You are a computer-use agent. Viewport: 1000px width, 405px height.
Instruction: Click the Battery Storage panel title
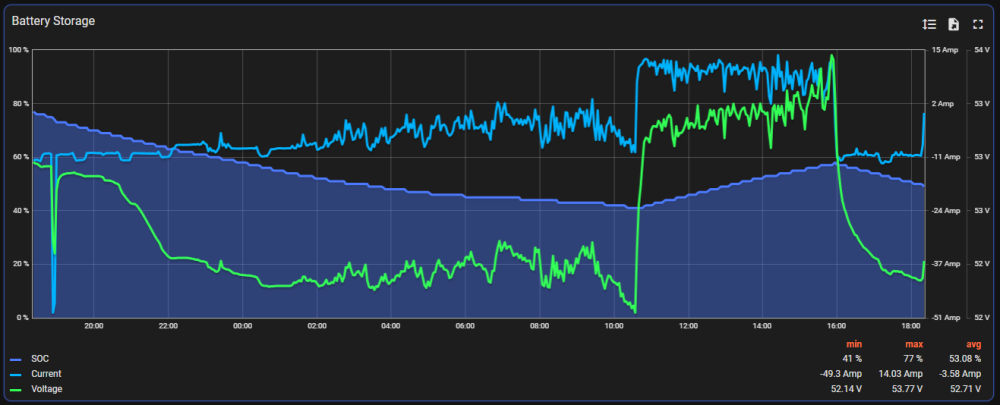[x=53, y=21]
